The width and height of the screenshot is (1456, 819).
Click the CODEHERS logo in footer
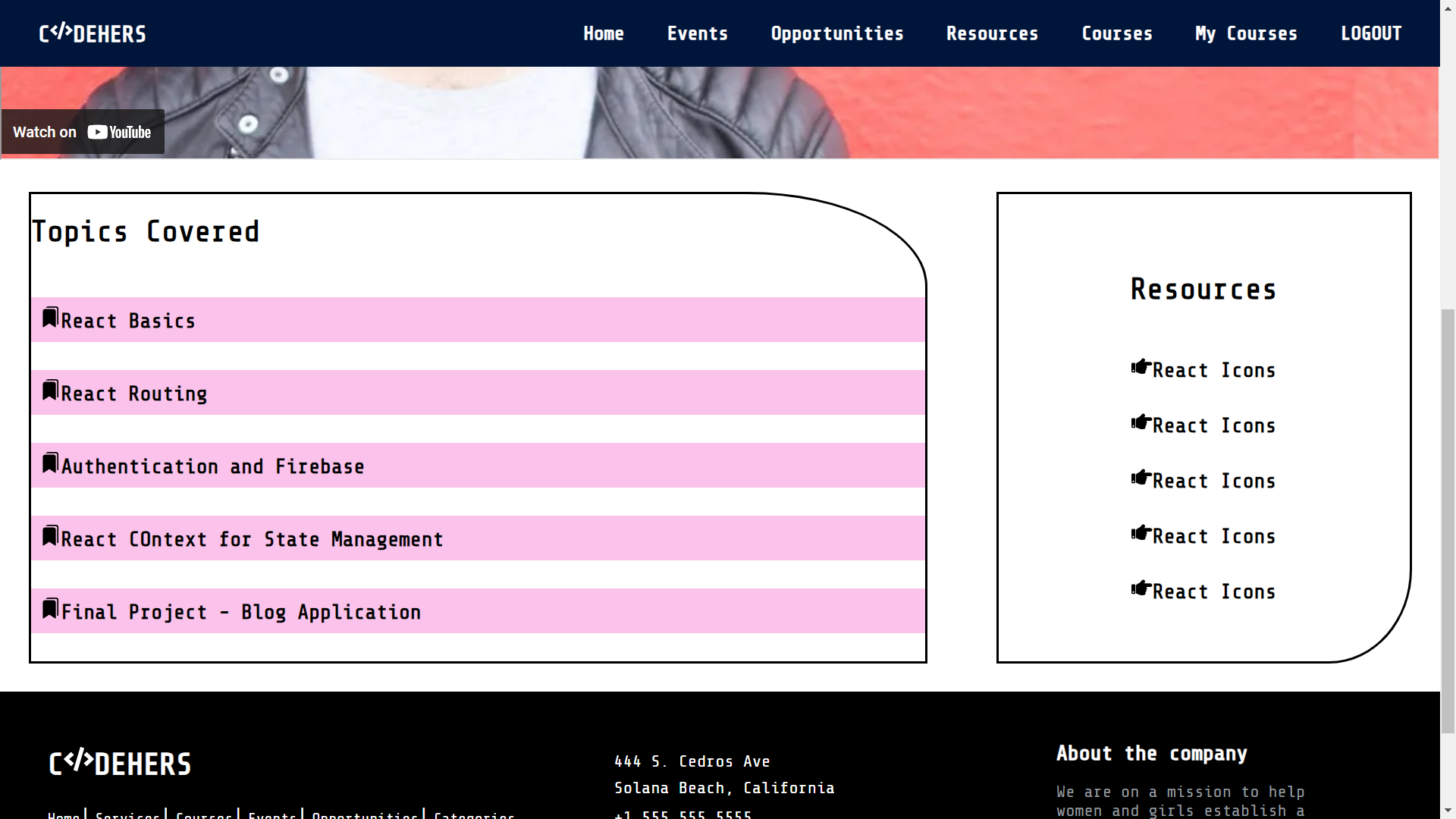(120, 763)
